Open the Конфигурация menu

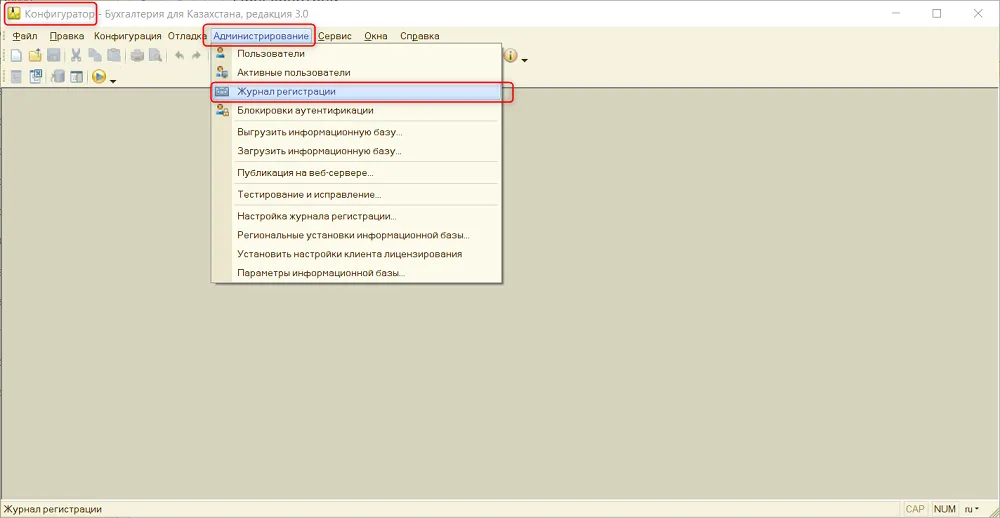(x=128, y=36)
